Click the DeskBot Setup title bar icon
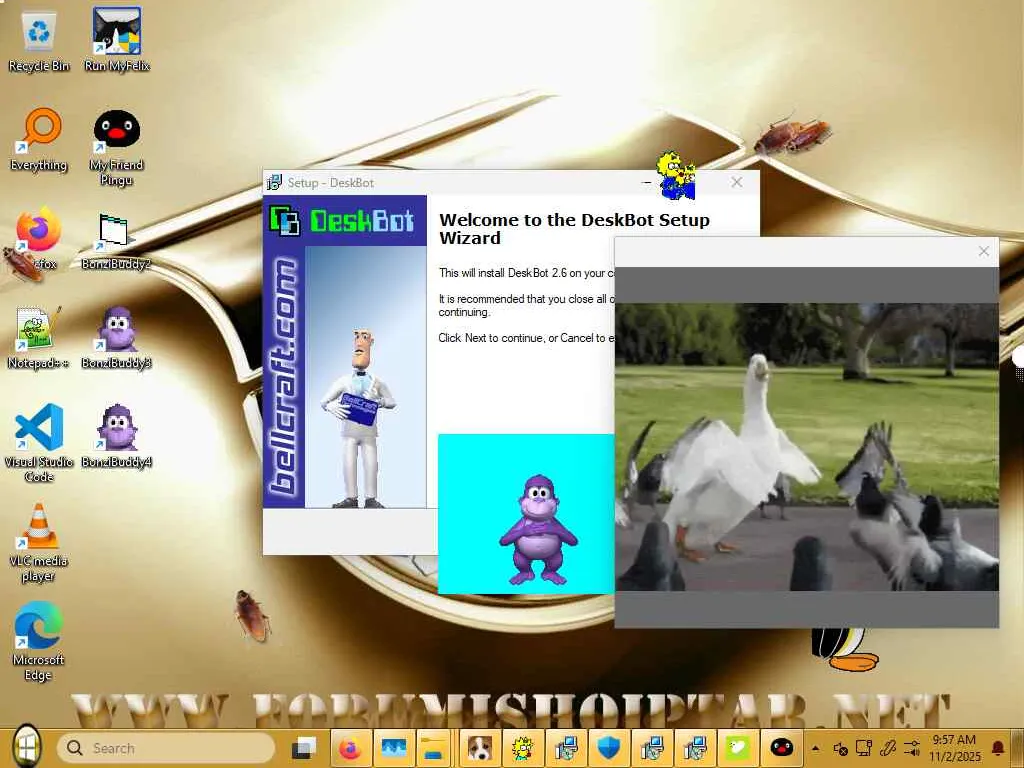The width and height of the screenshot is (1024, 768). (x=275, y=182)
